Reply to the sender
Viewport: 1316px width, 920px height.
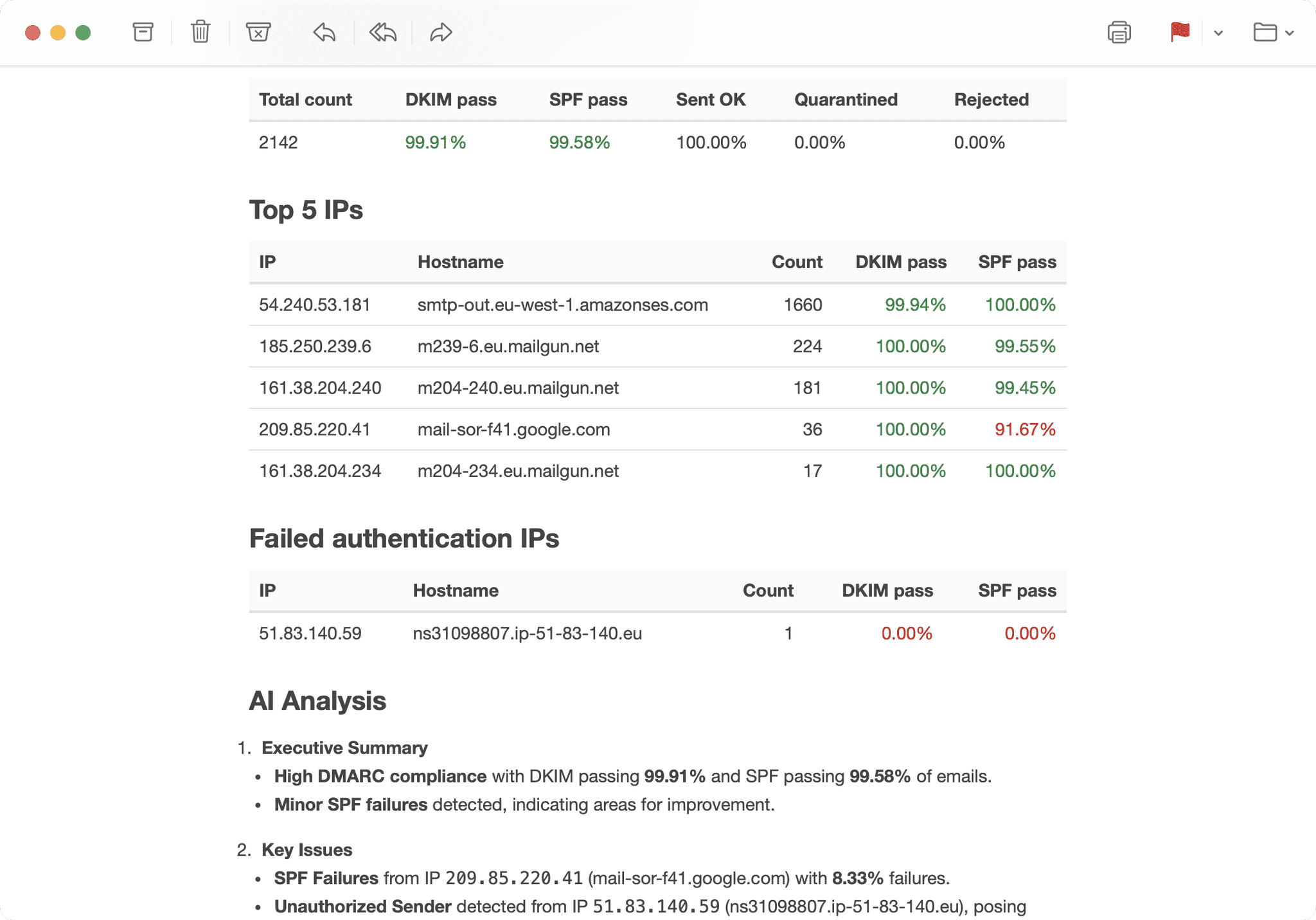(325, 32)
